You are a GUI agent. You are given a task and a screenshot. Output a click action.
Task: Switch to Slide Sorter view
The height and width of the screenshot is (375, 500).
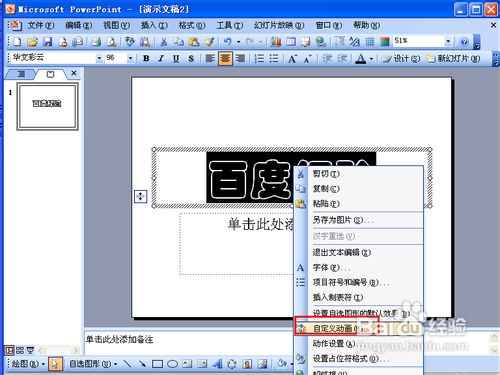pos(20,350)
